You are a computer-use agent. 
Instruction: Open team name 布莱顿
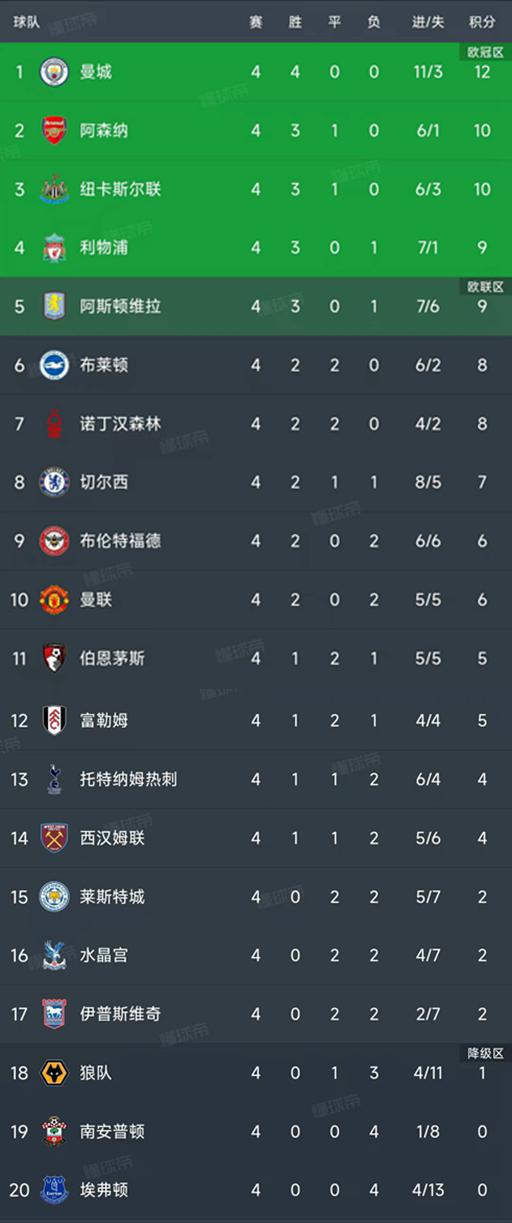pos(104,365)
